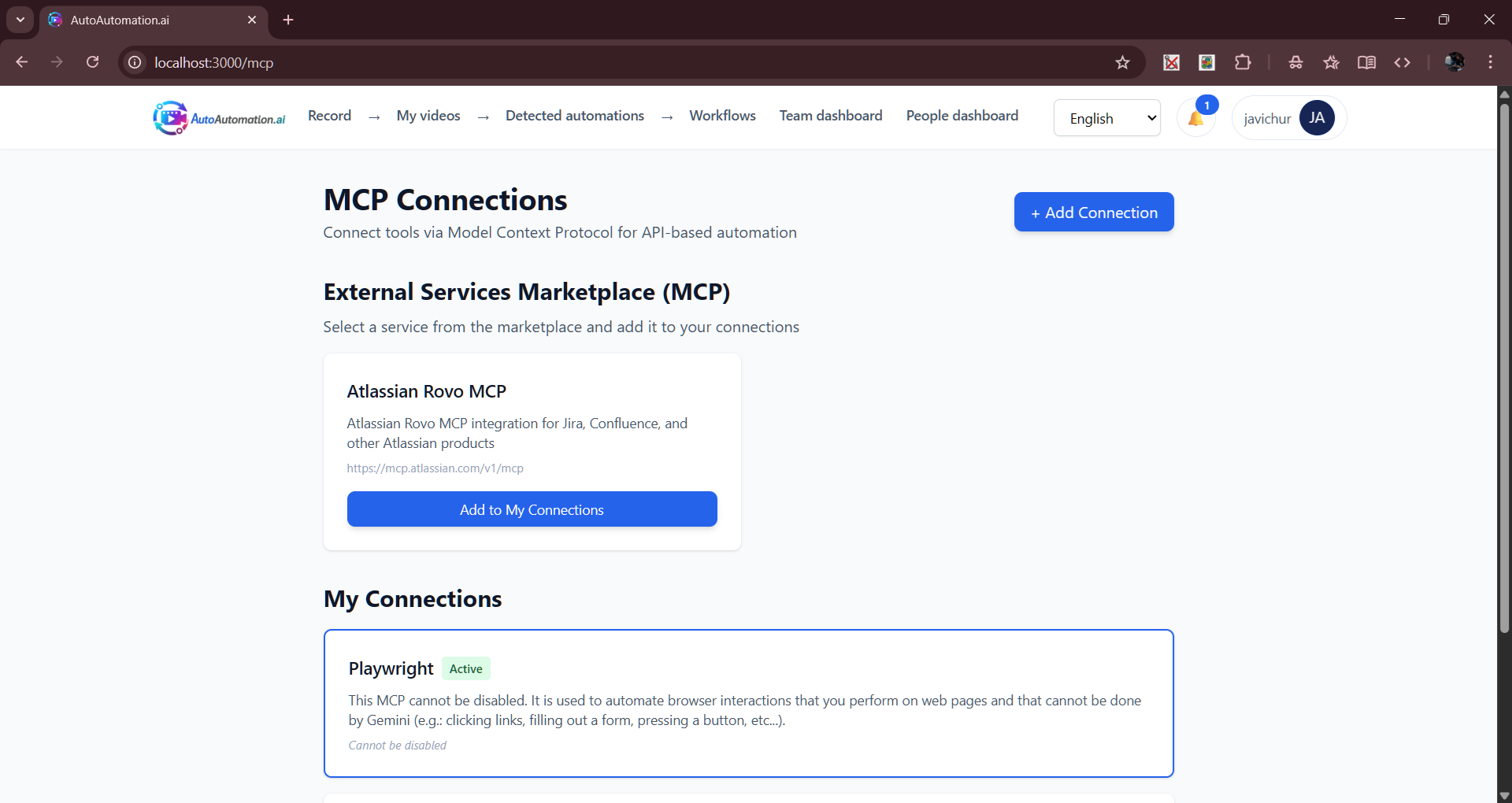Open the browser three-dot menu
This screenshot has height=803, width=1512.
[1490, 63]
